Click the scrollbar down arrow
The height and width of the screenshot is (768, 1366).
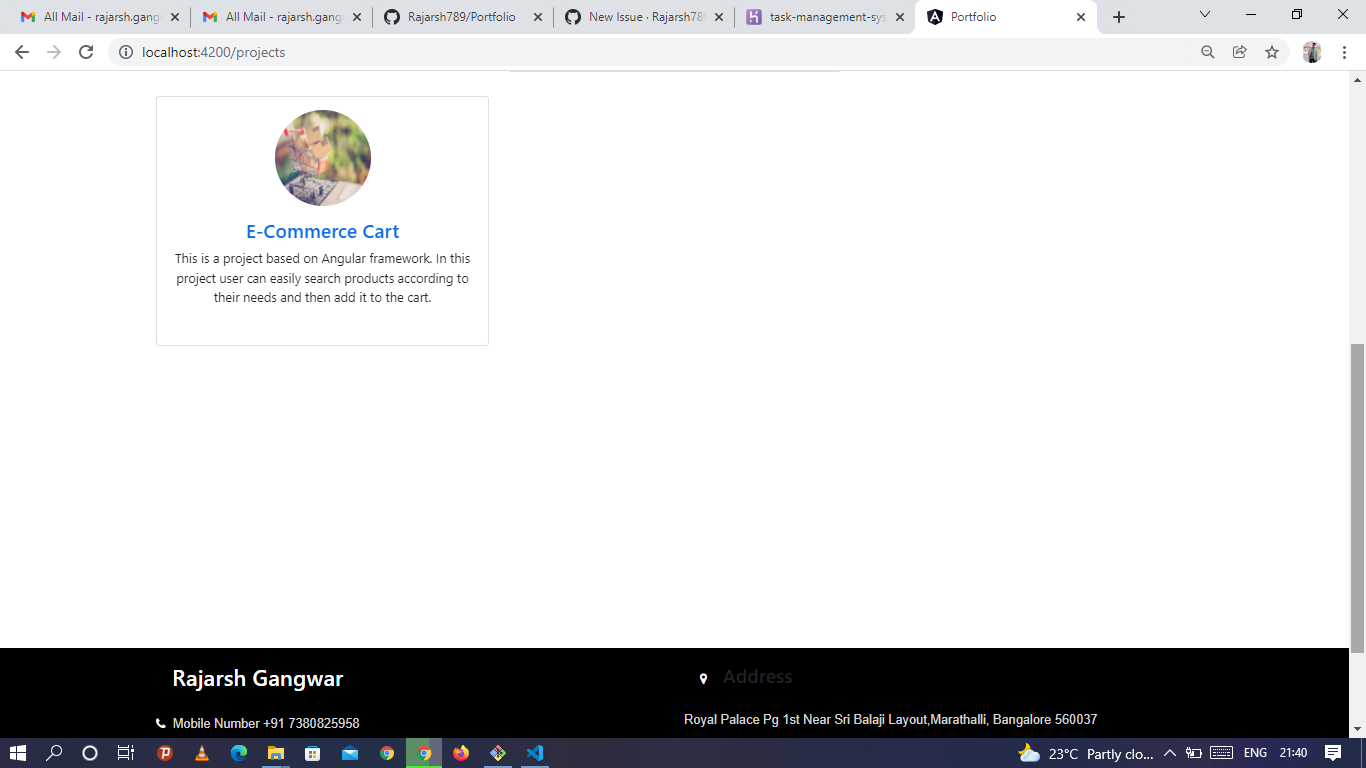tap(1357, 729)
